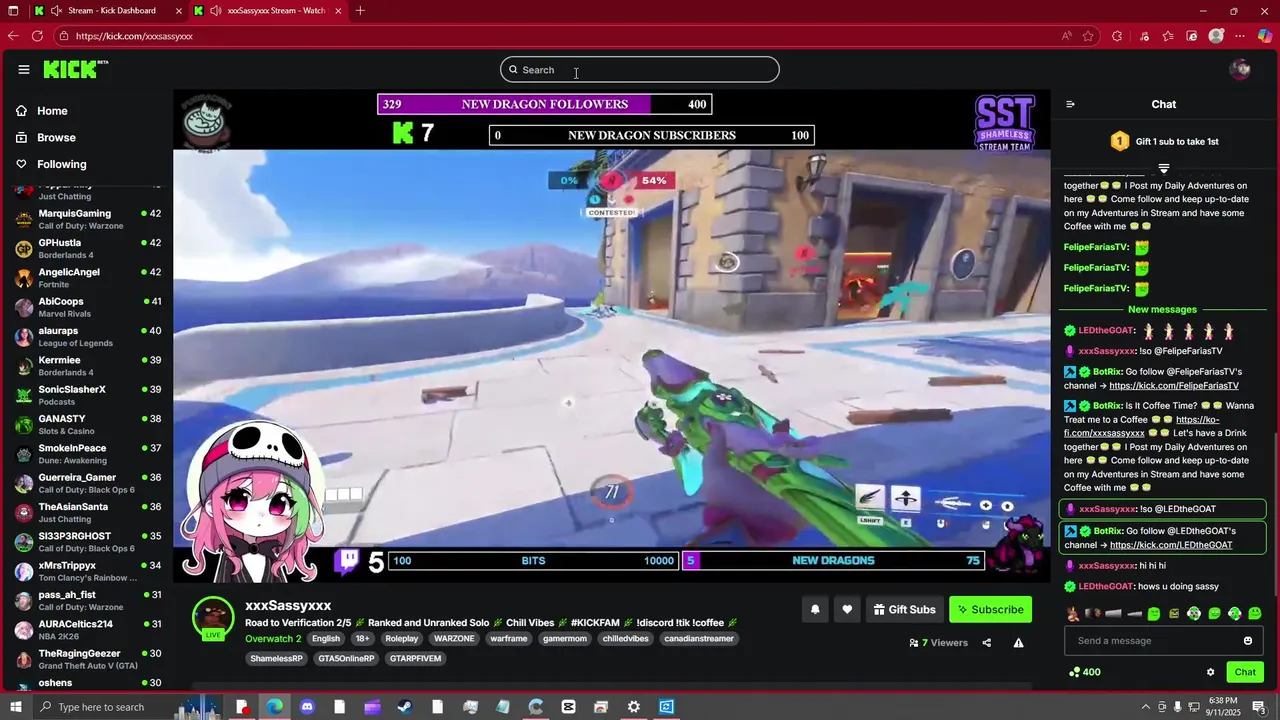Open the 400 channel points indicator
Viewport: 1280px width, 720px height.
[x=1085, y=672]
